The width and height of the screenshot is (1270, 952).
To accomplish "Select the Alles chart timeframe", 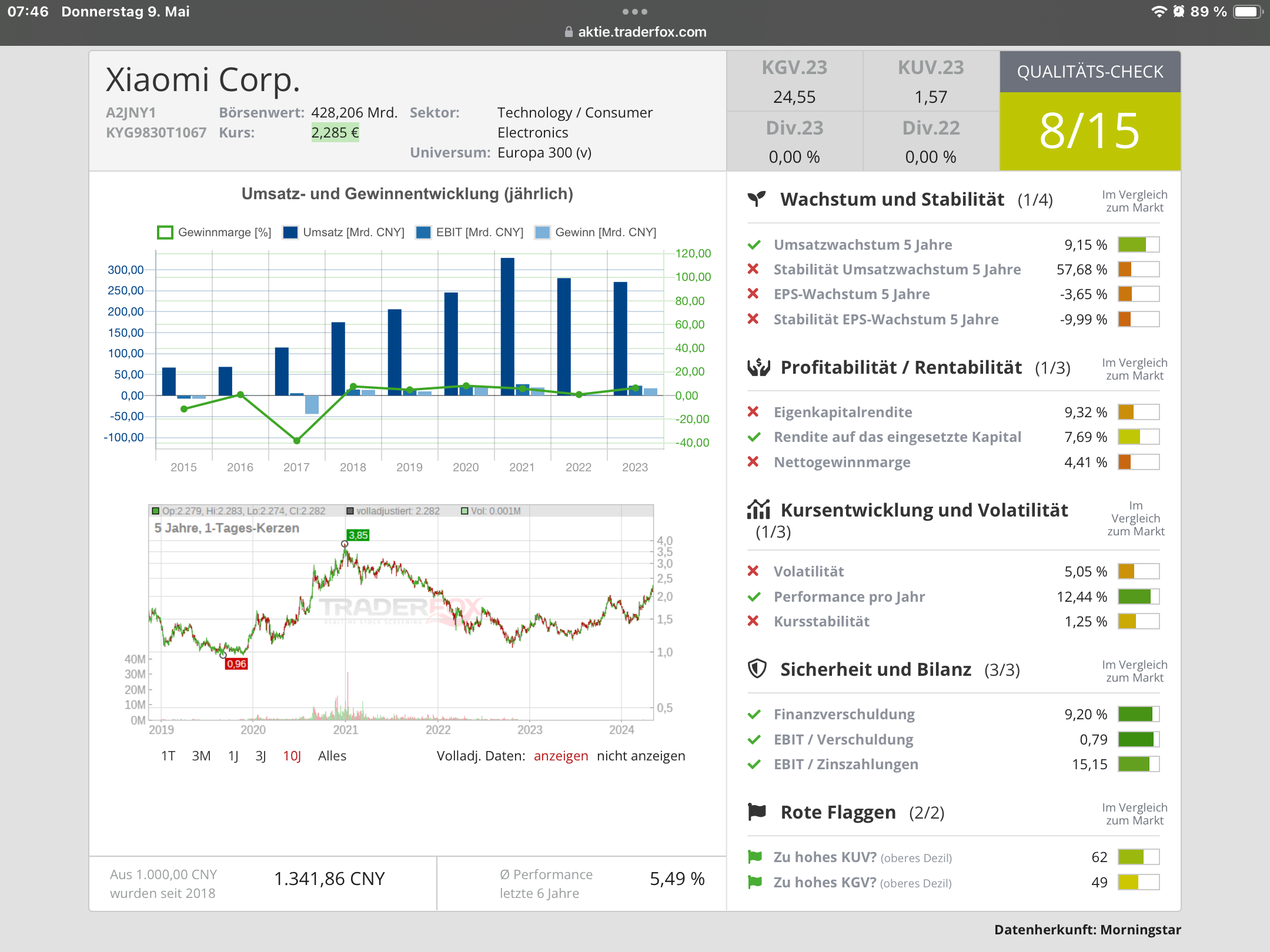I will pos(332,756).
